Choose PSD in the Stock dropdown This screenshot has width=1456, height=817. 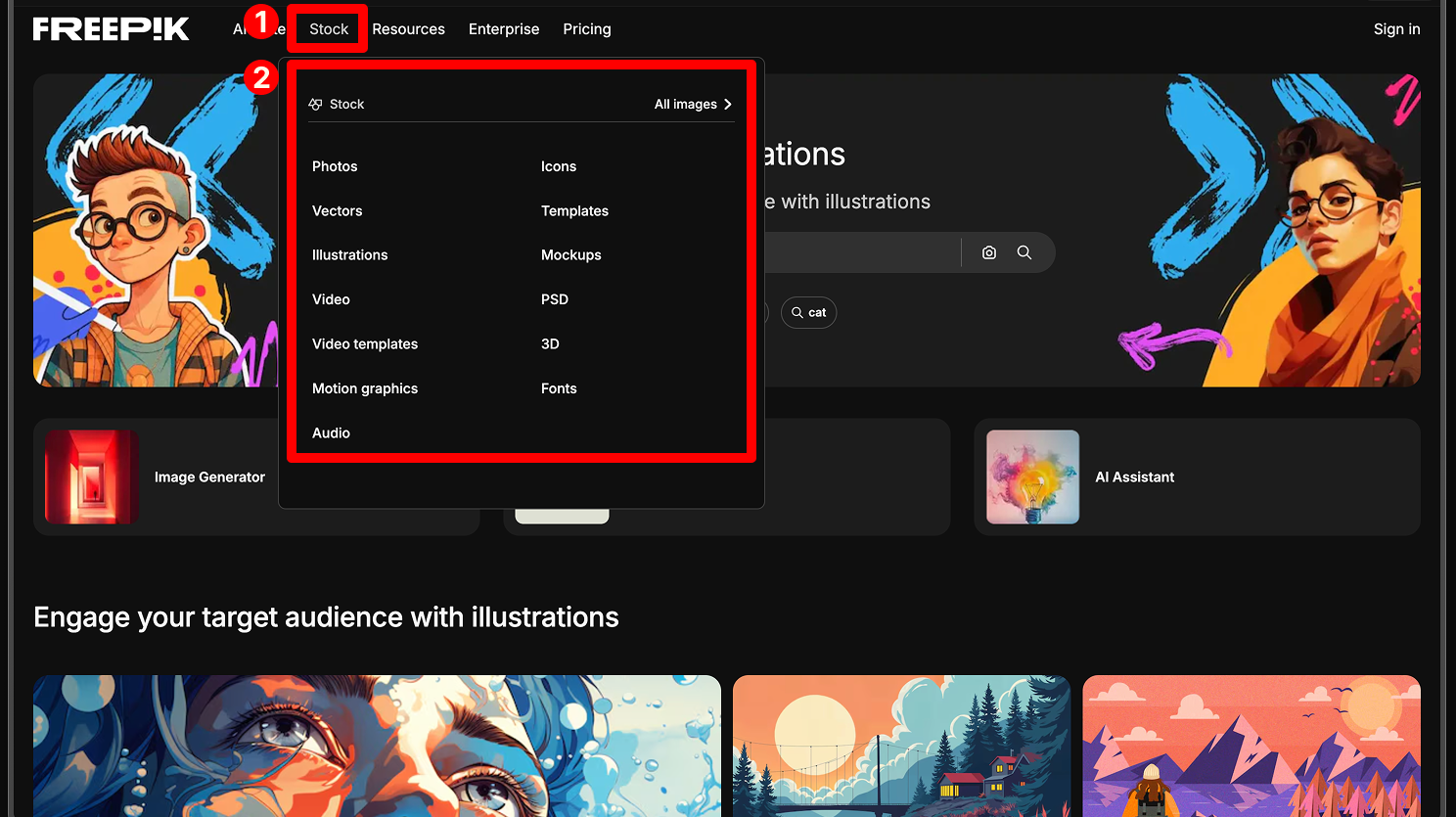tap(555, 299)
